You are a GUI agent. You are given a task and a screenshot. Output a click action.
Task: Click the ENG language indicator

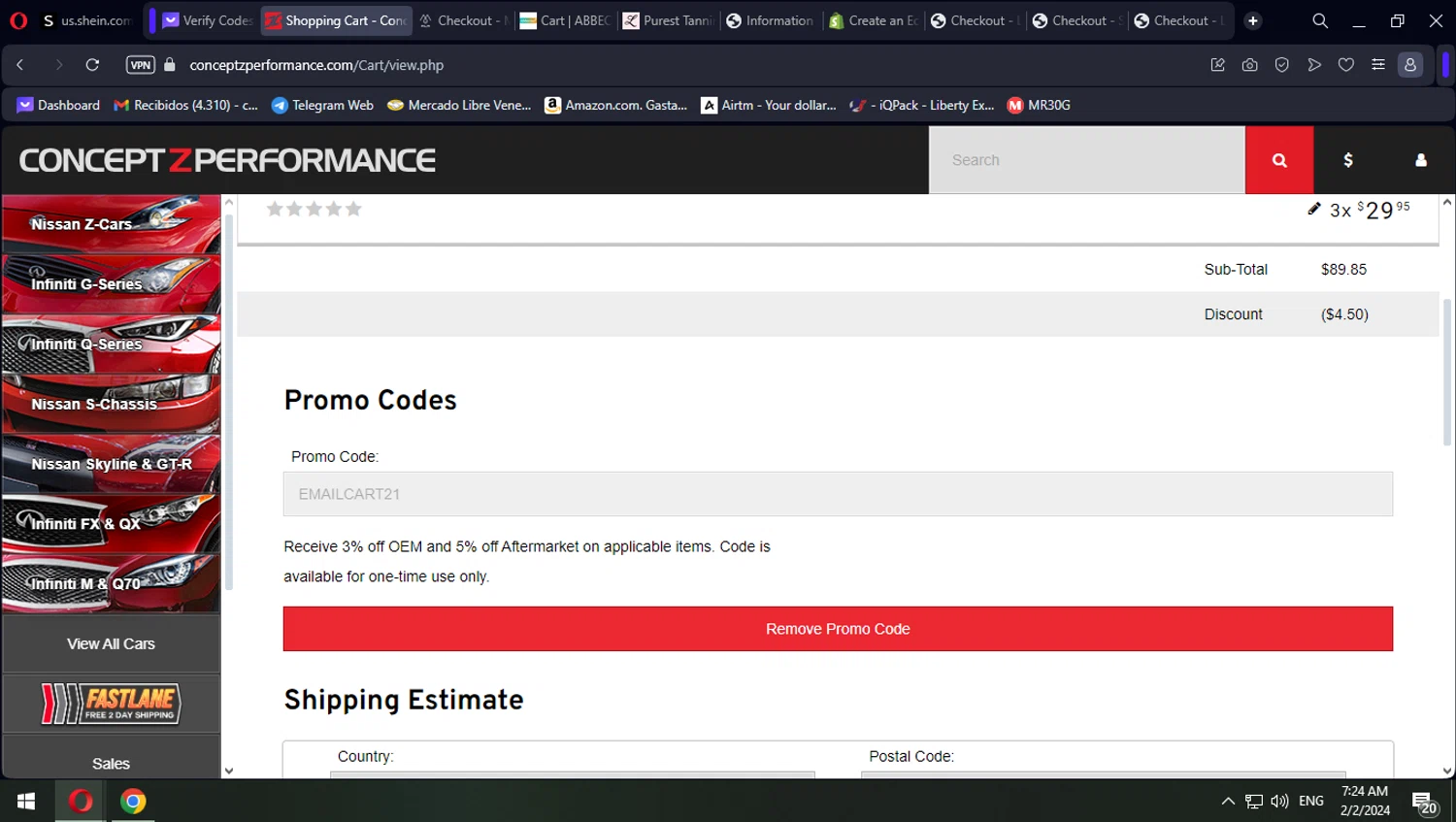pyautogui.click(x=1311, y=801)
